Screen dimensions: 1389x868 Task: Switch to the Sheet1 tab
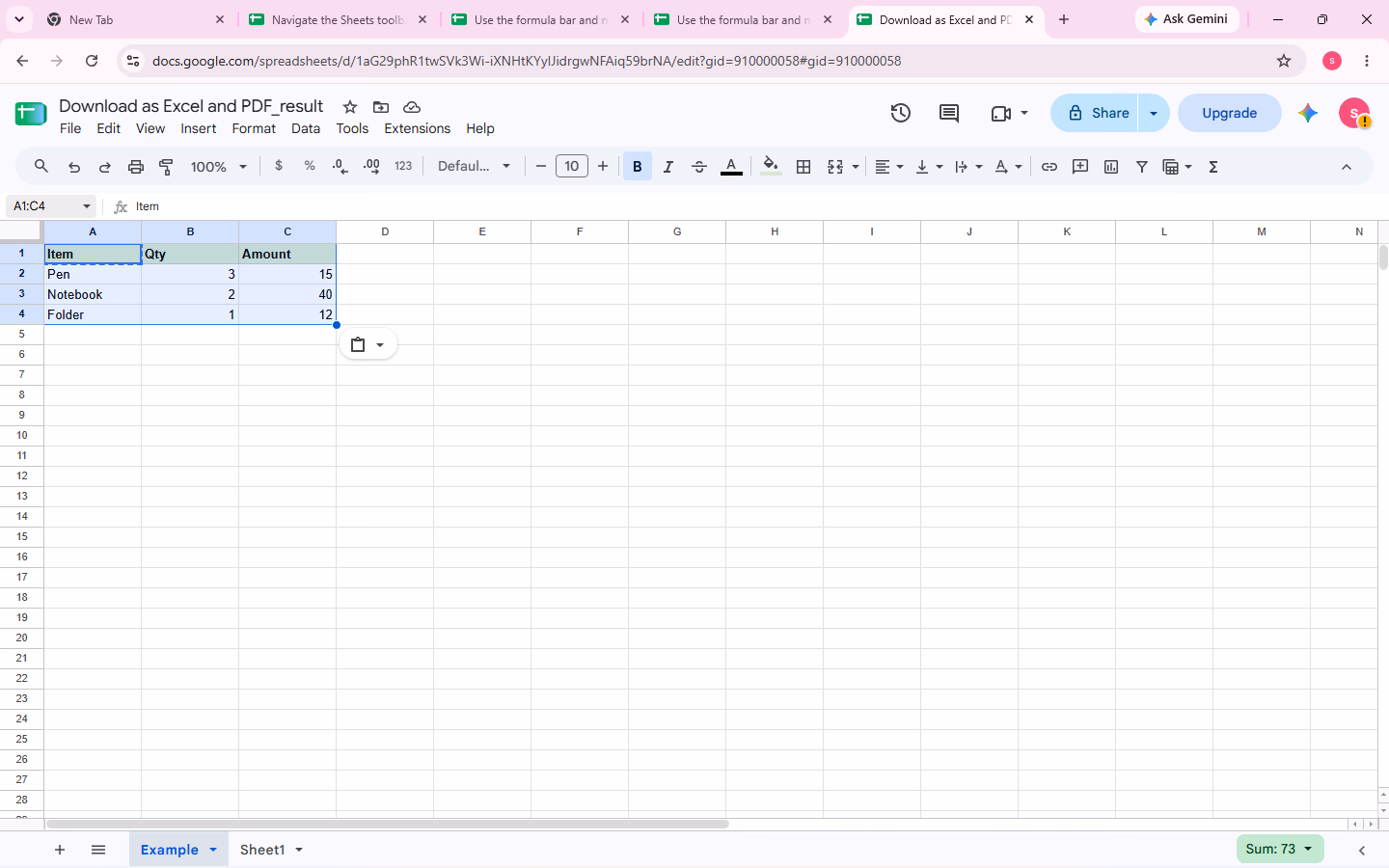tap(262, 850)
